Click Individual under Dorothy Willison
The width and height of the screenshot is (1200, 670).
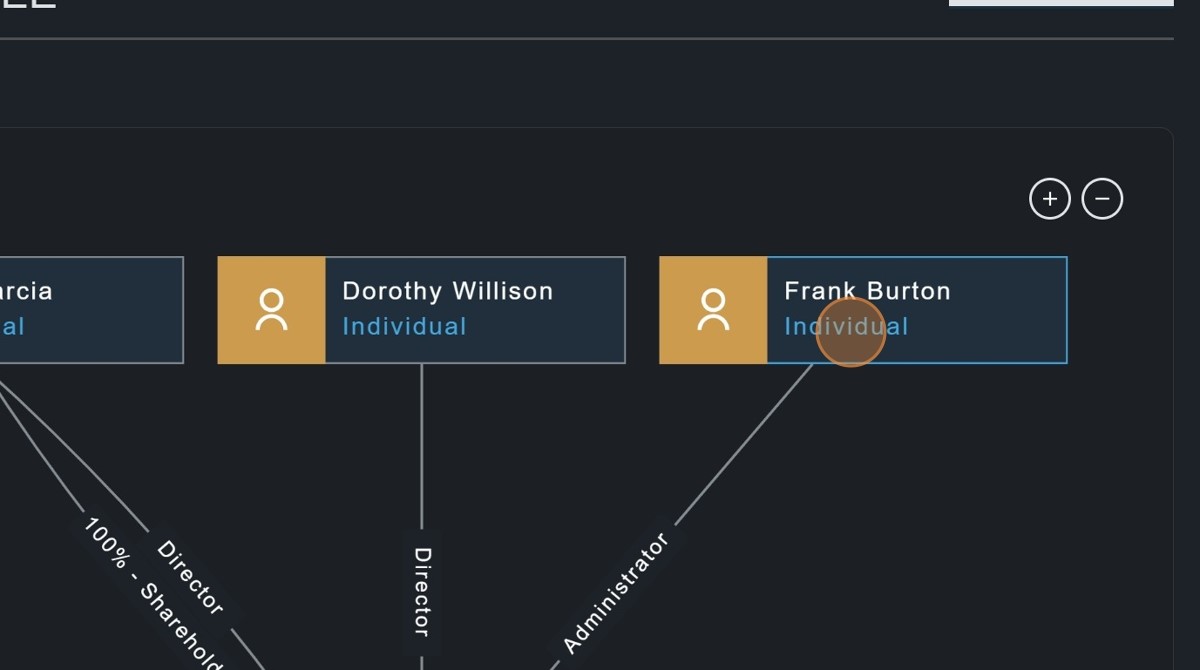pos(404,326)
